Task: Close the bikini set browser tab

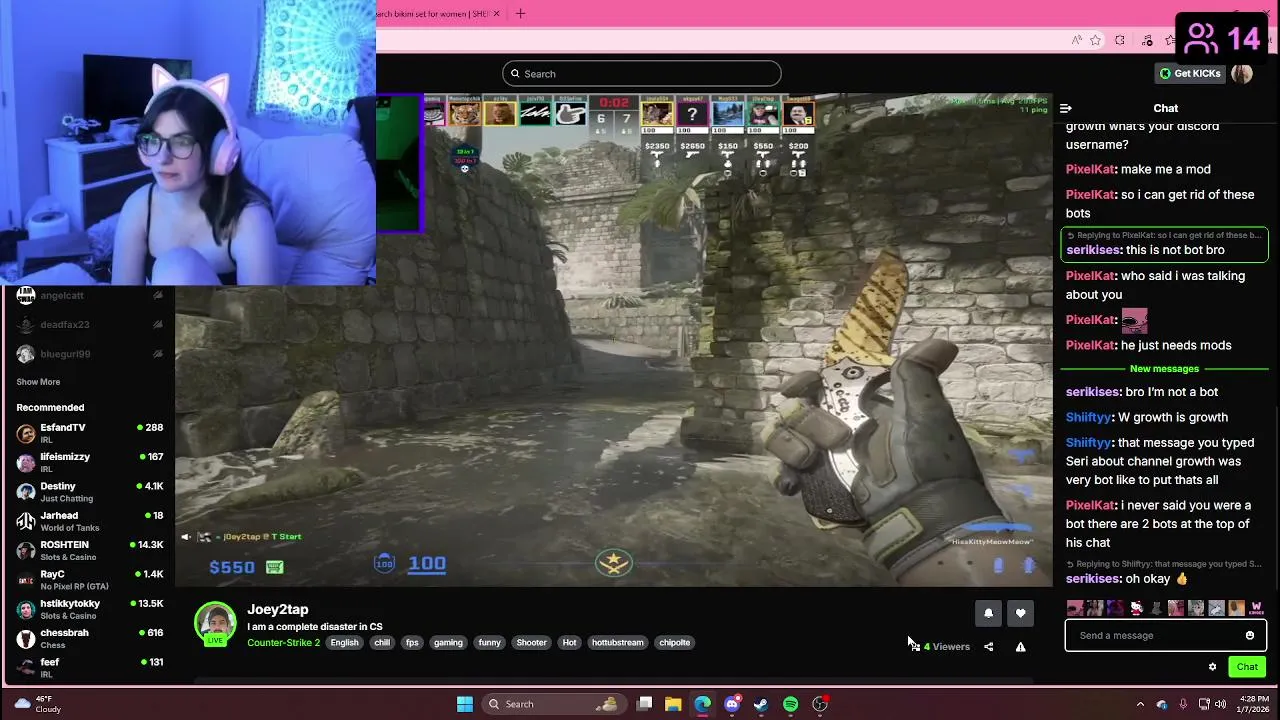Action: click(496, 14)
